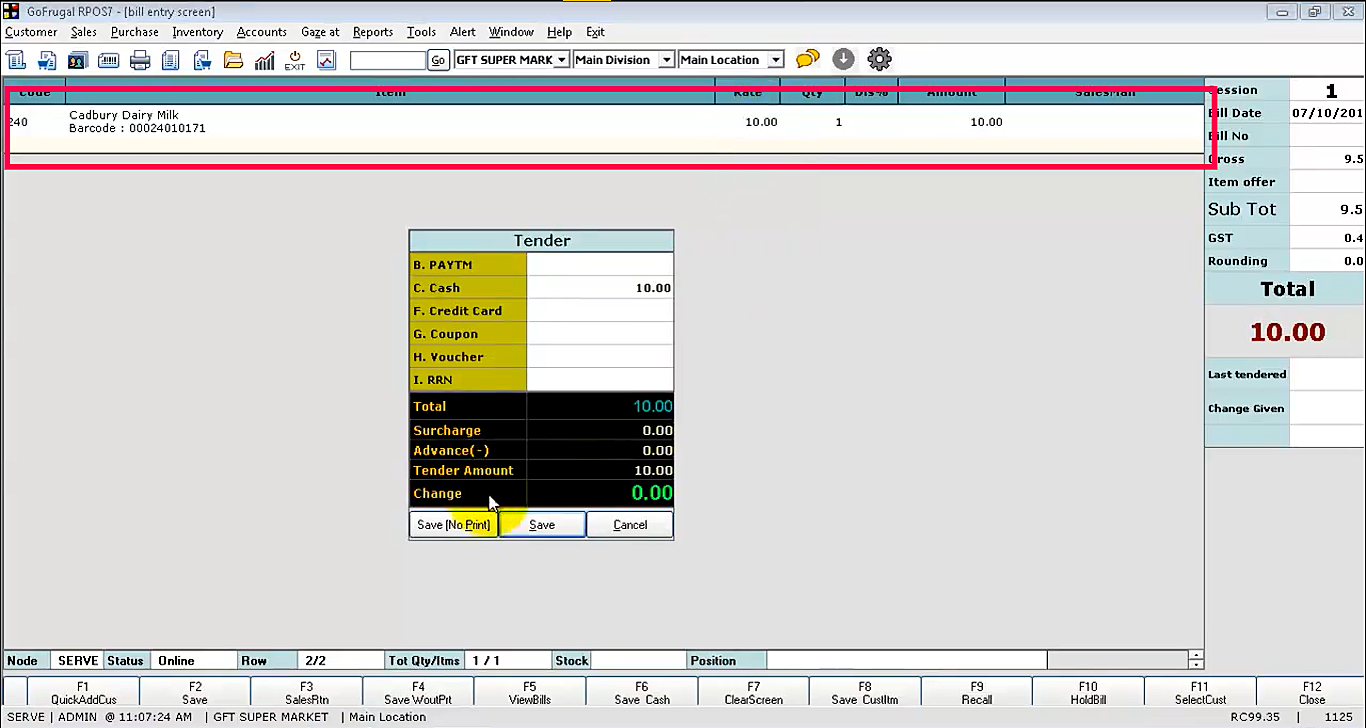Click F1 QuickAddCus button
This screenshot has height=728, width=1366.
click(x=84, y=693)
